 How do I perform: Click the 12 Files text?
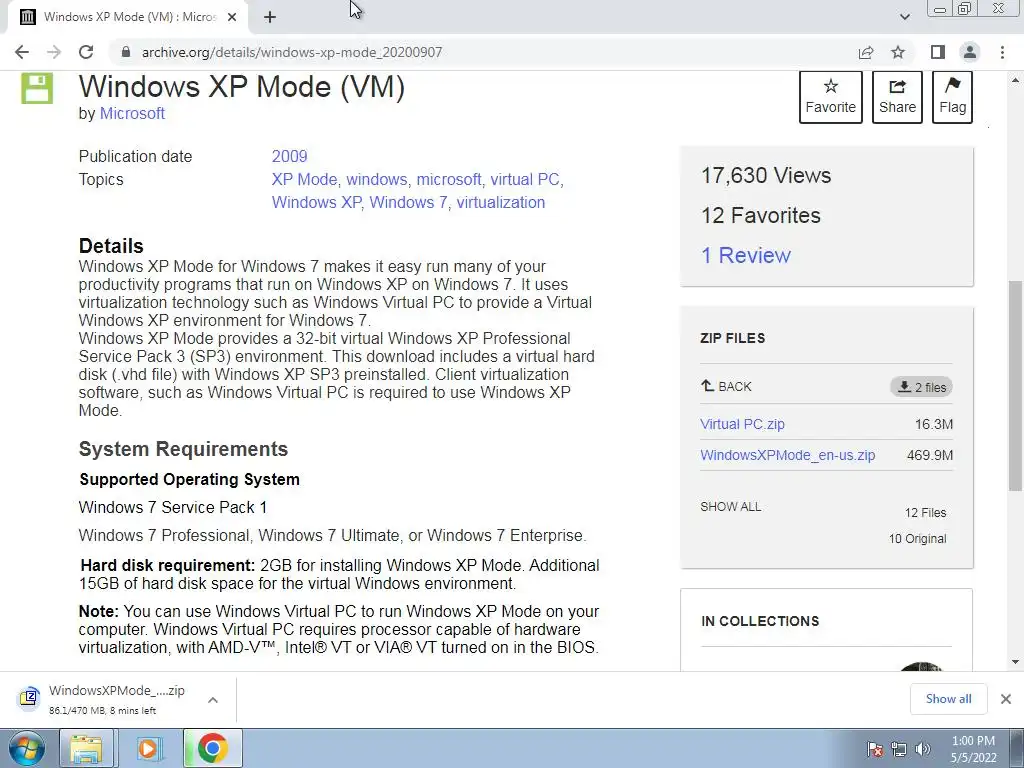coord(925,513)
